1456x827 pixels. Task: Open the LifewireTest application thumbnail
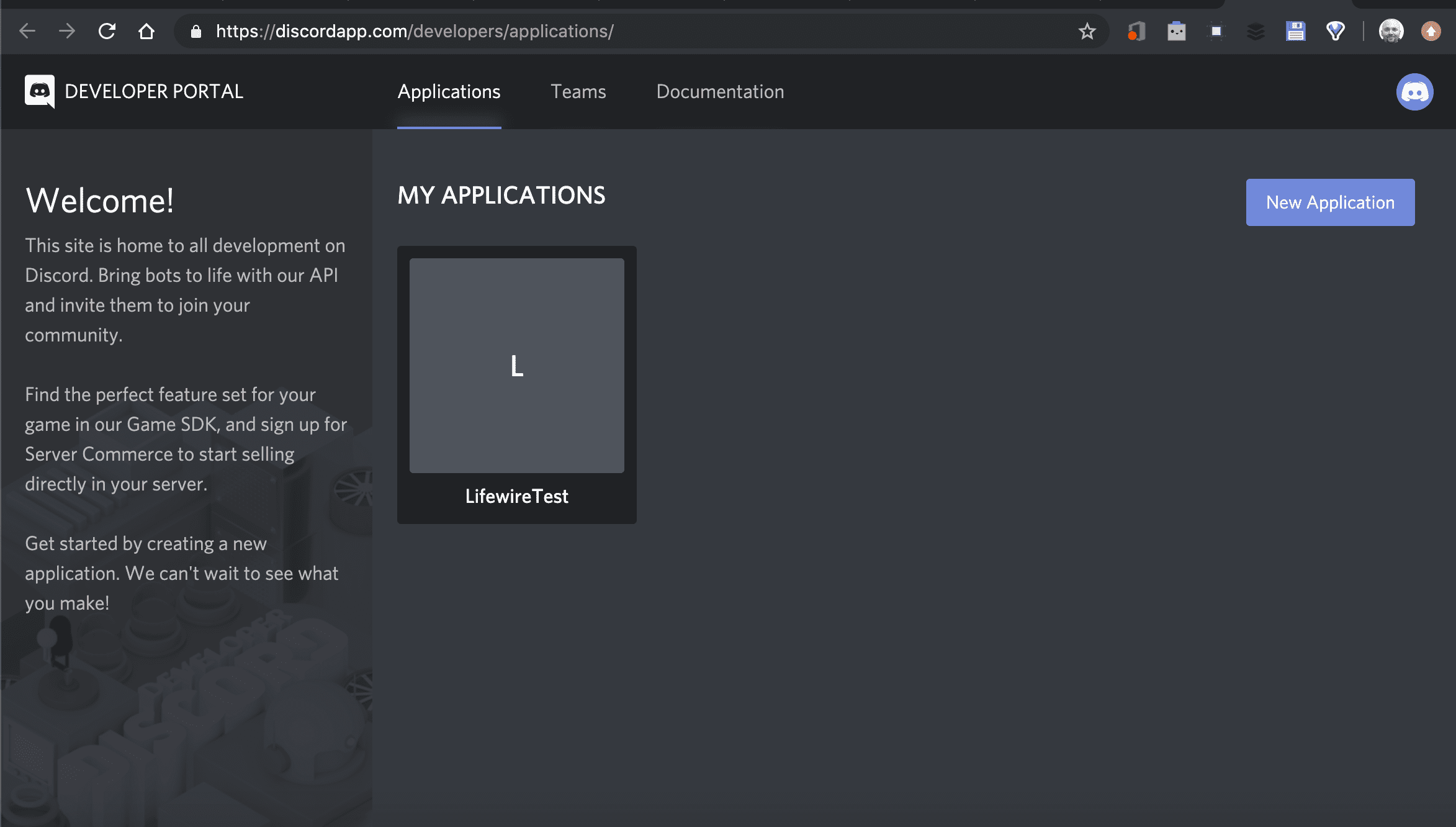tap(516, 365)
